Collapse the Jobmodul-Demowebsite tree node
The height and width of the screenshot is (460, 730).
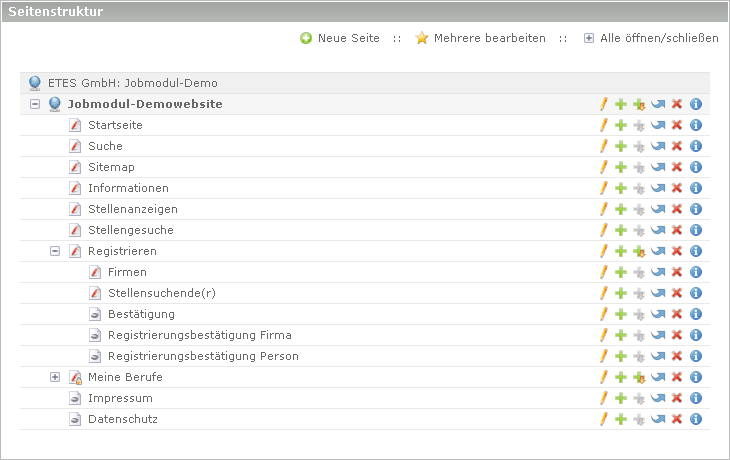tap(35, 104)
